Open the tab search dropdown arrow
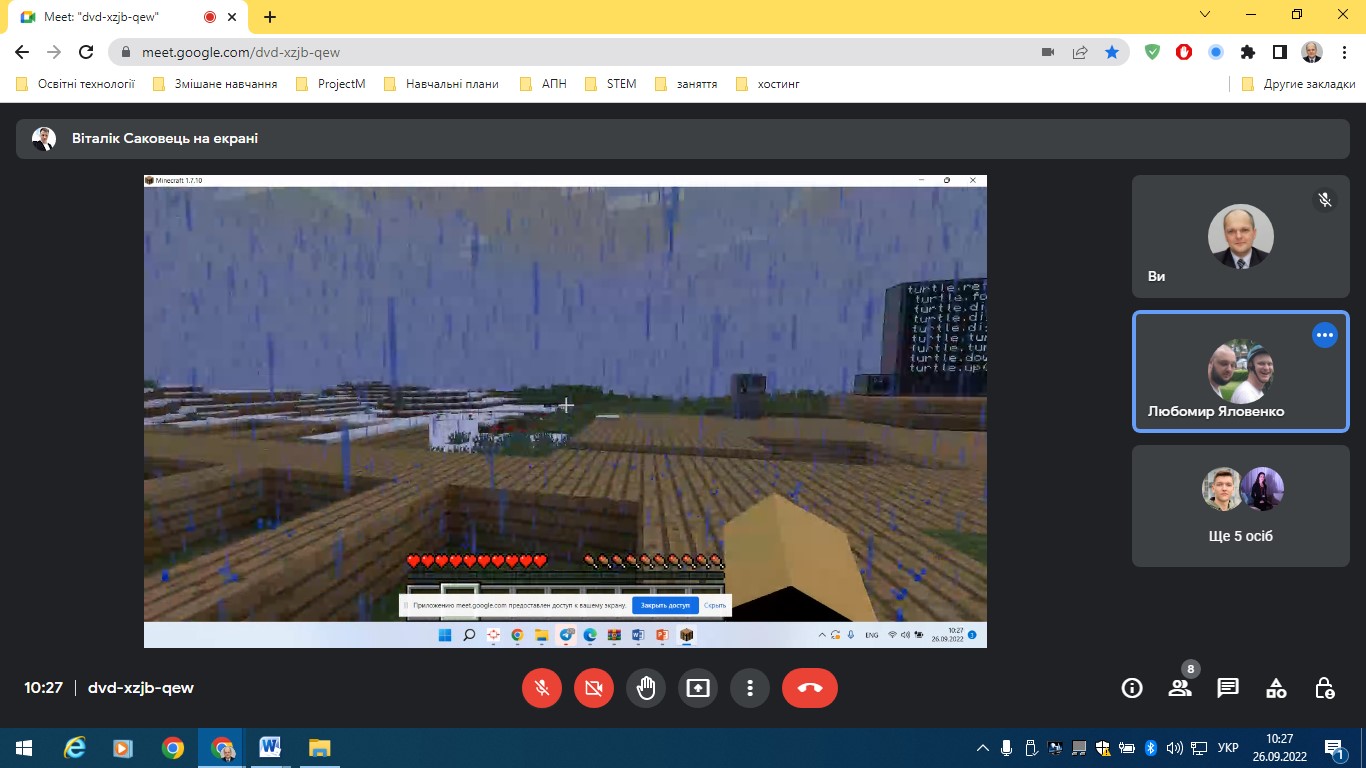Screen dimensions: 1366x768 coord(1205,15)
